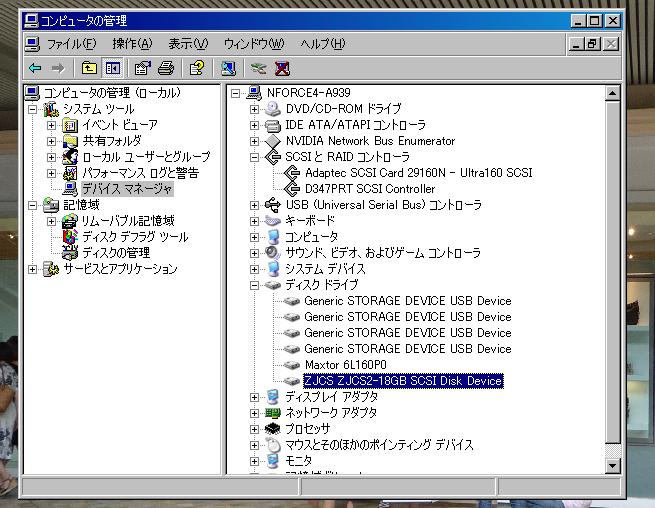Open the ヘルプ(H) menu

click(322, 43)
